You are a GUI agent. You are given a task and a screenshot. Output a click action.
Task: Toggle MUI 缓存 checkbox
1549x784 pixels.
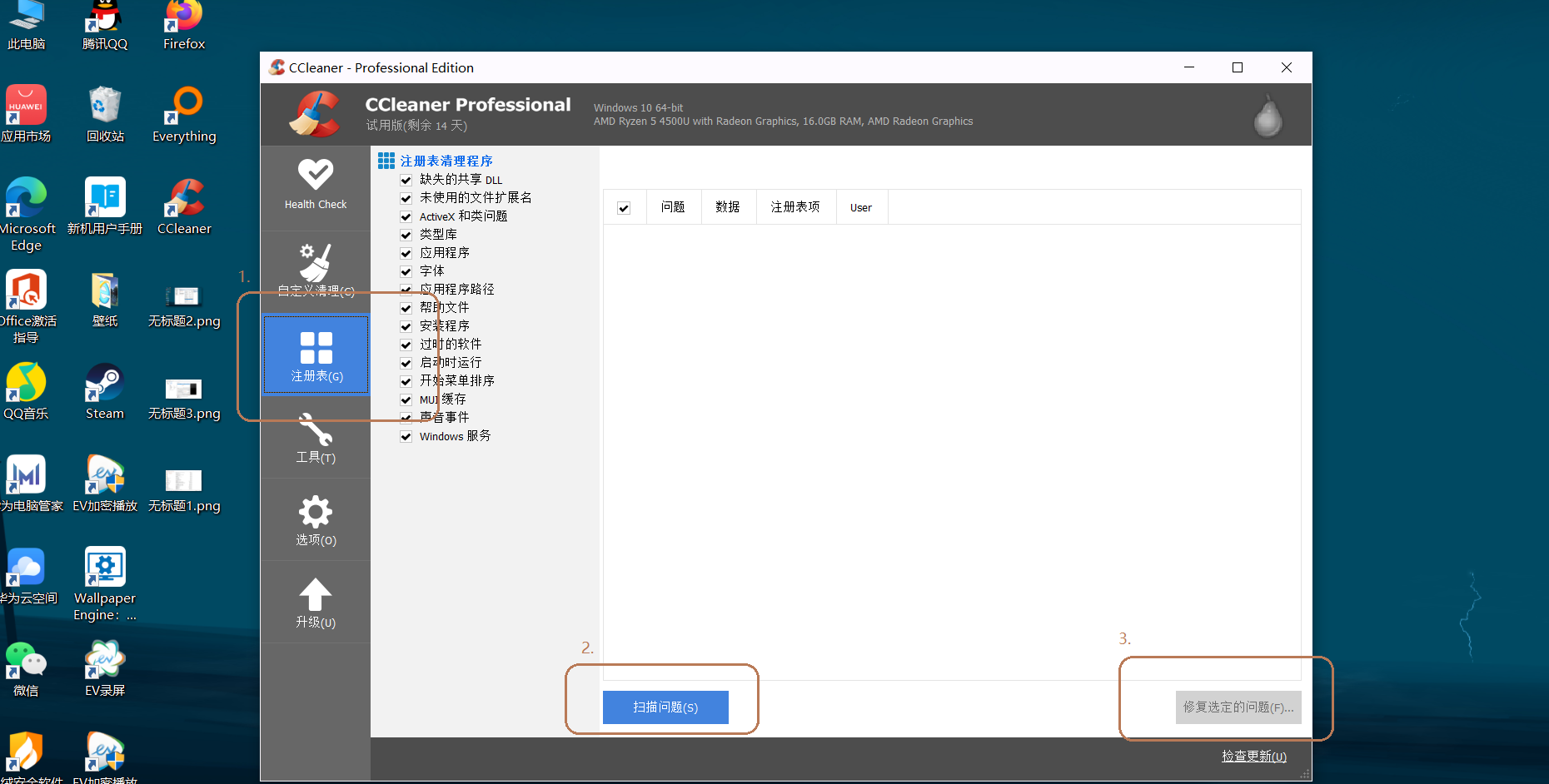click(406, 399)
